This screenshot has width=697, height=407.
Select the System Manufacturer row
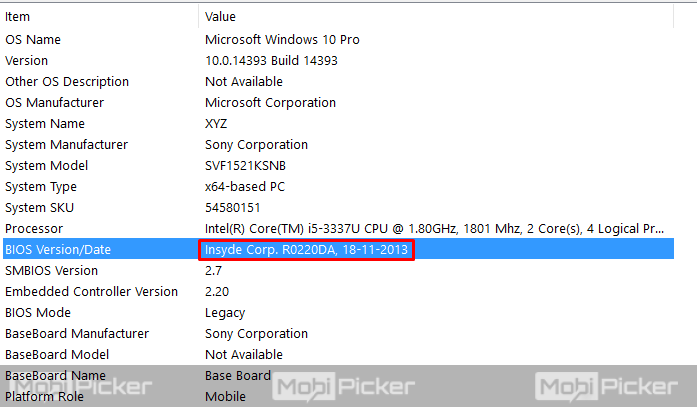click(66, 145)
